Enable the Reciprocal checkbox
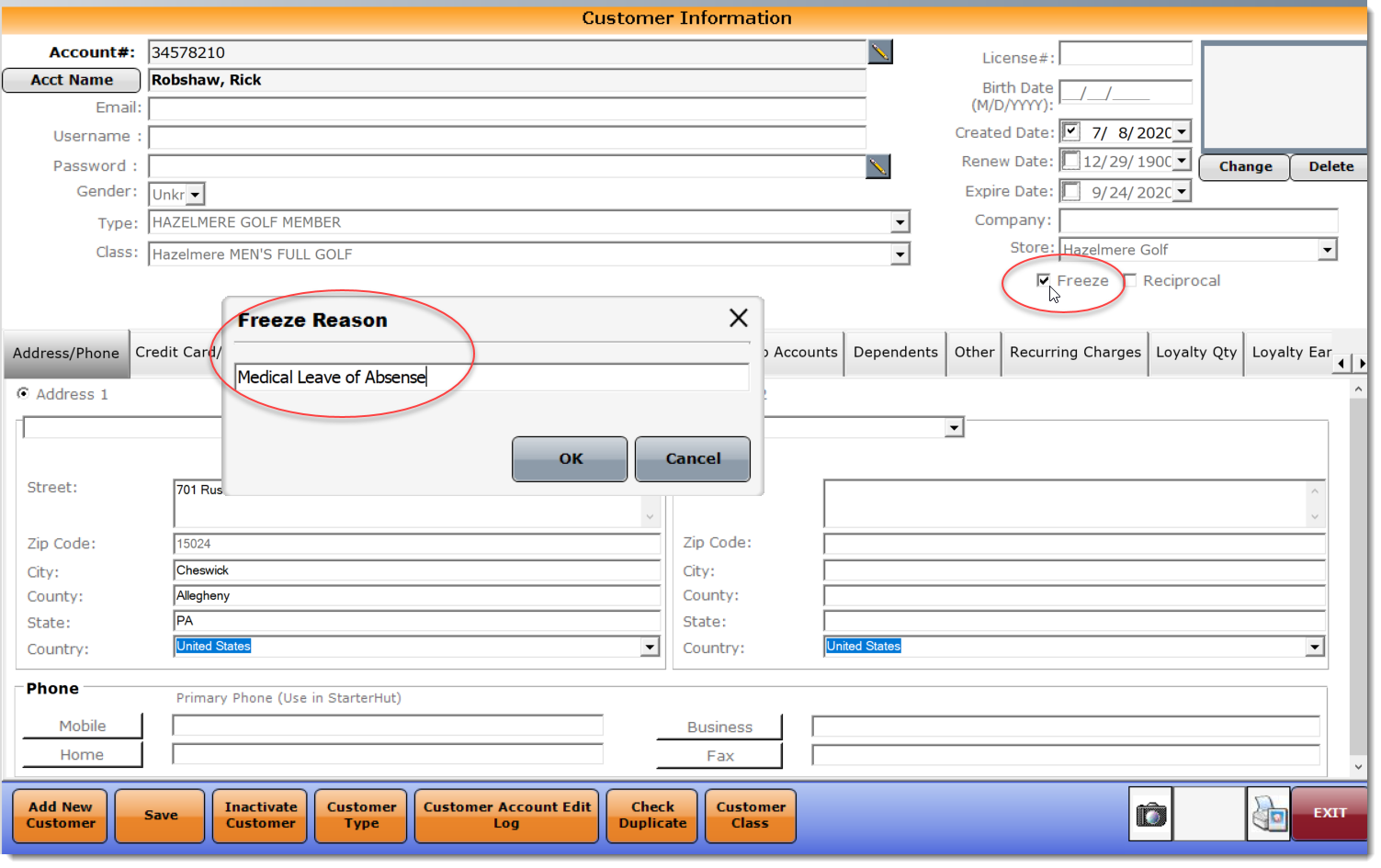The image size is (1381, 868). 1130,280
